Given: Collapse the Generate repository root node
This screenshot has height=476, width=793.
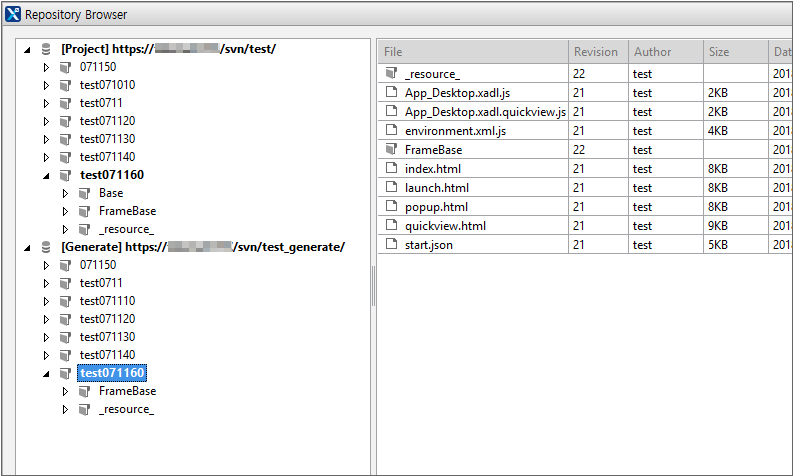Looking at the screenshot, I should click(x=27, y=247).
